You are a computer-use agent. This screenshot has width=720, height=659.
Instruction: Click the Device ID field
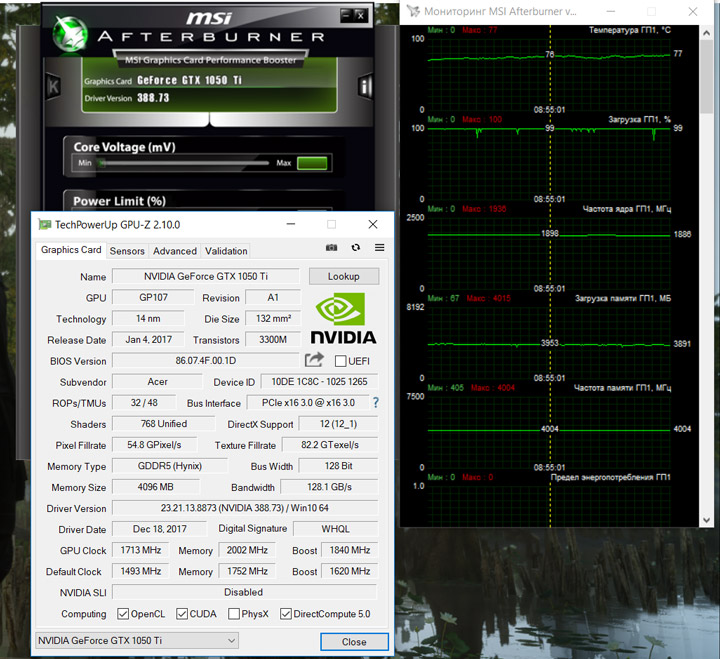319,382
